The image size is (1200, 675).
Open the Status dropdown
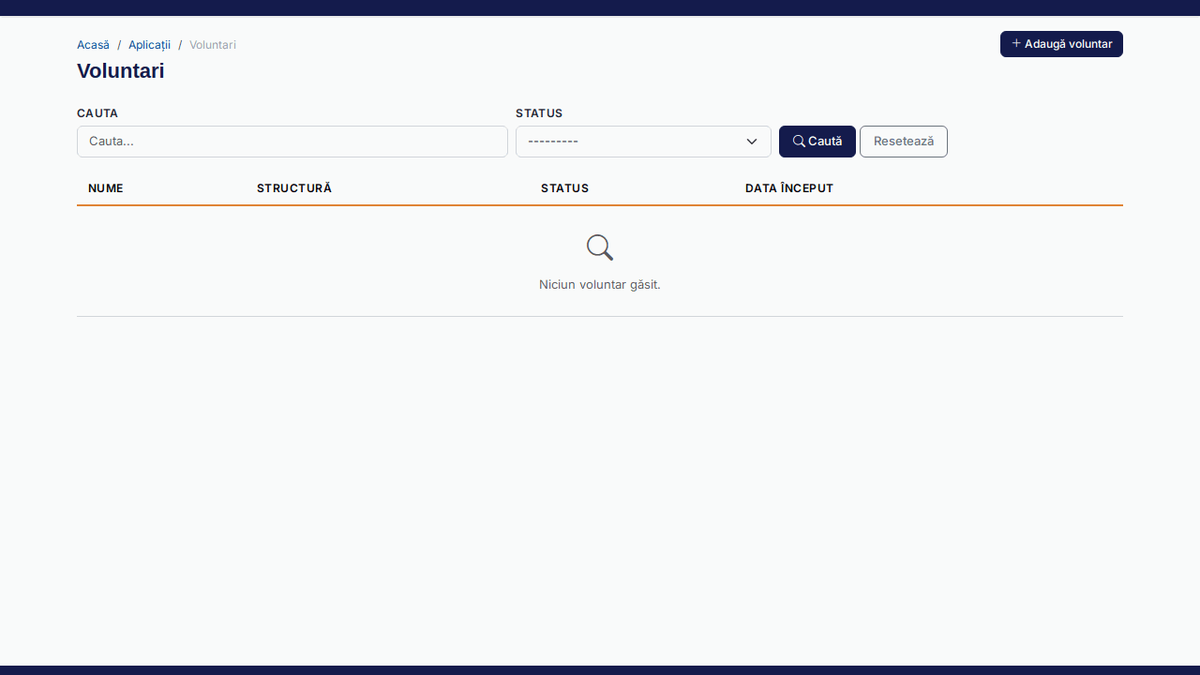coord(643,141)
